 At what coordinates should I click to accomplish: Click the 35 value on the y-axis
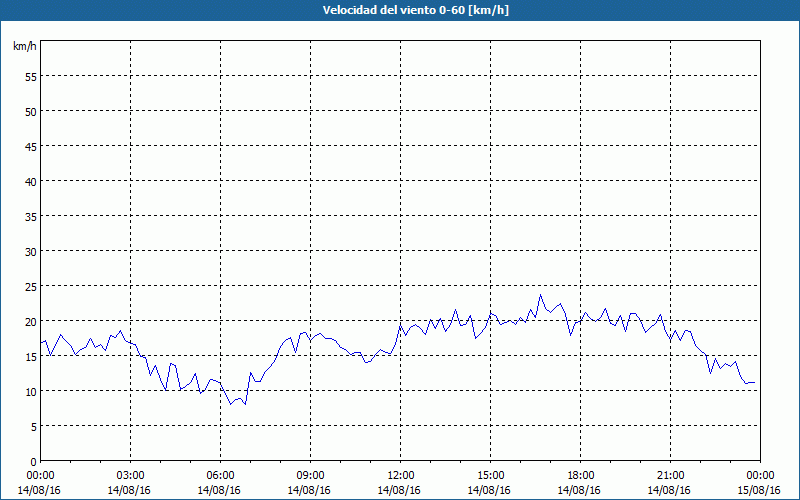click(x=31, y=216)
